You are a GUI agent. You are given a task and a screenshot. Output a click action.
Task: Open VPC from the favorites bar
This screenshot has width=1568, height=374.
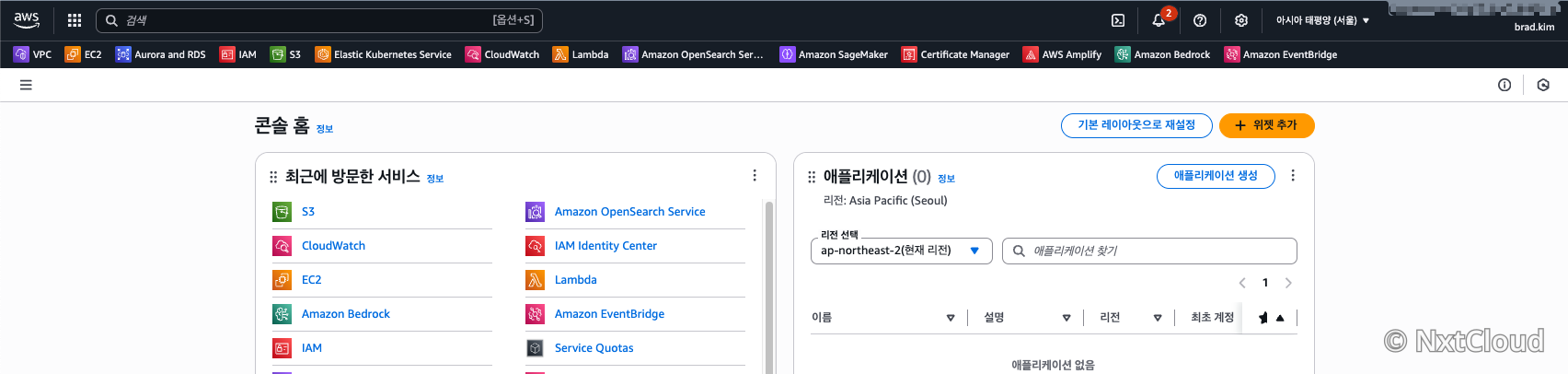pyautogui.click(x=32, y=54)
